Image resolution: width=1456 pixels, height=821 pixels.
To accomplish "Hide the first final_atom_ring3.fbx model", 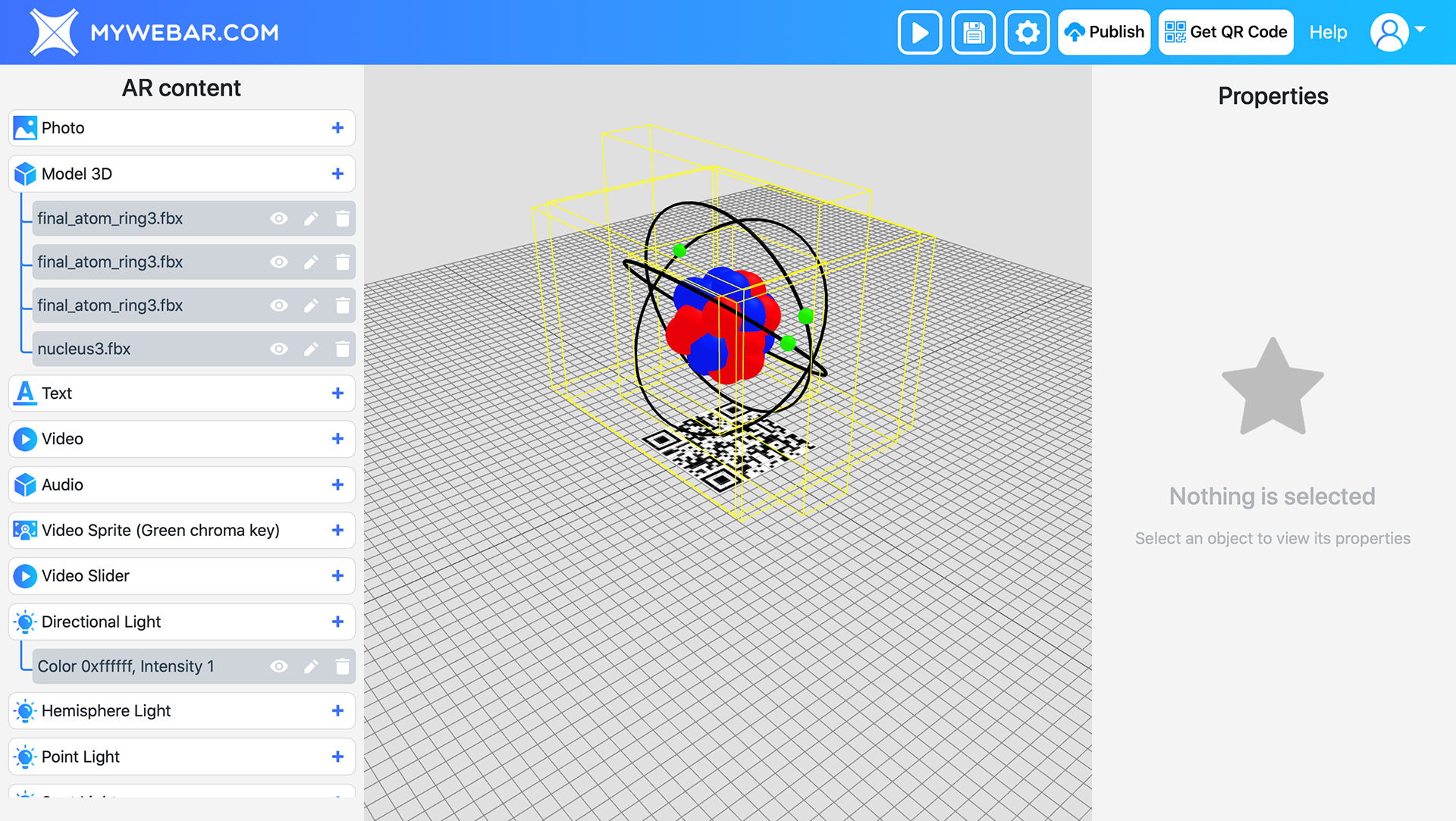I will tap(279, 218).
